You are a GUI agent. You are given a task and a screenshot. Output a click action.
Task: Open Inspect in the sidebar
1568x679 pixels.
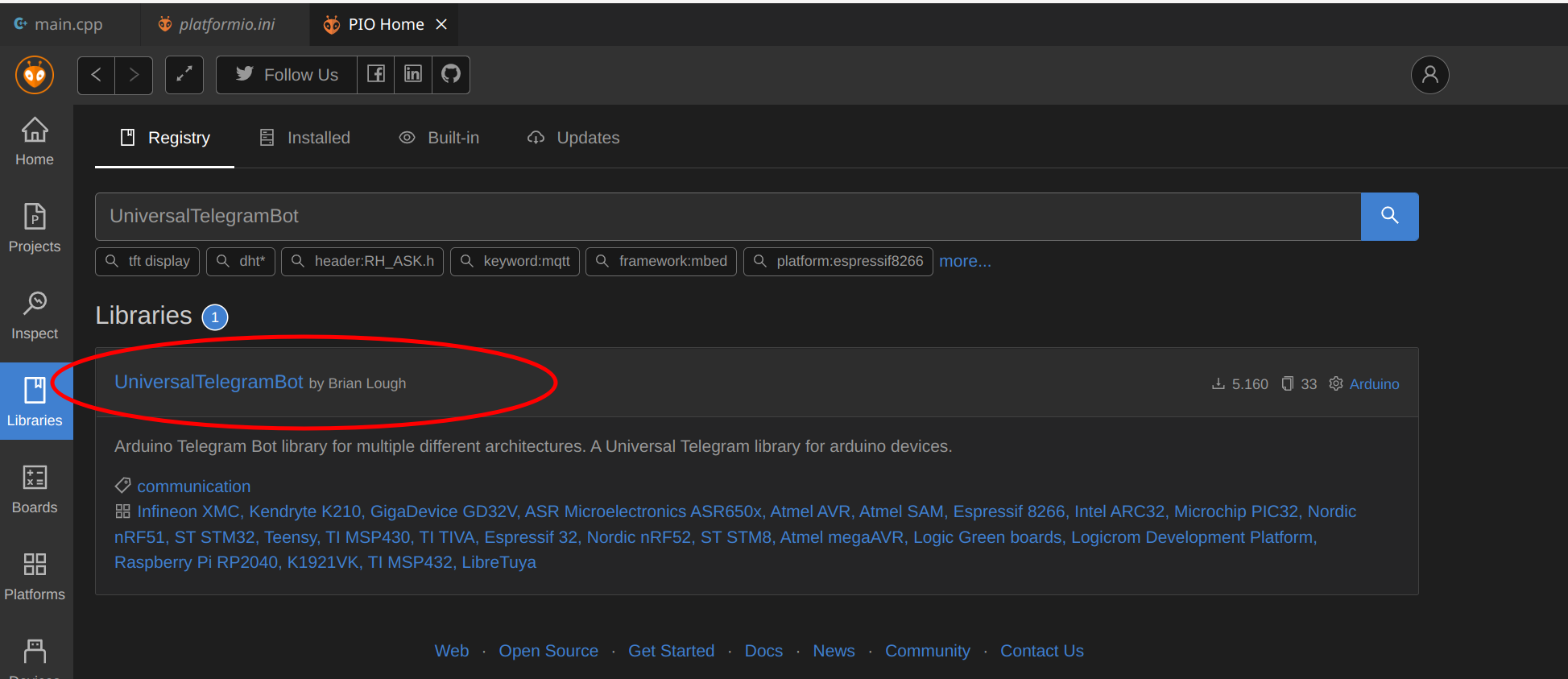click(x=35, y=315)
